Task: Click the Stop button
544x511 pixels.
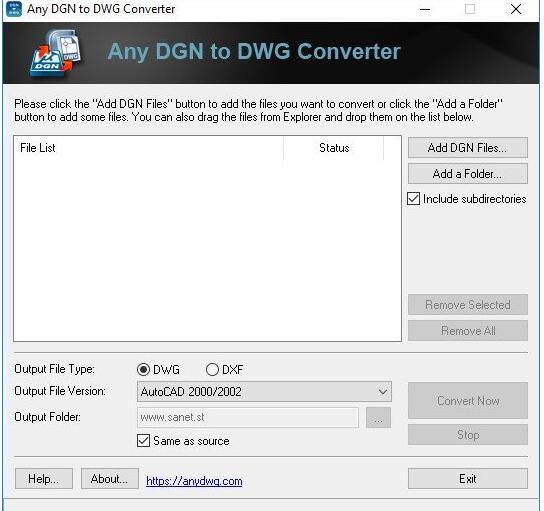Action: [x=467, y=434]
